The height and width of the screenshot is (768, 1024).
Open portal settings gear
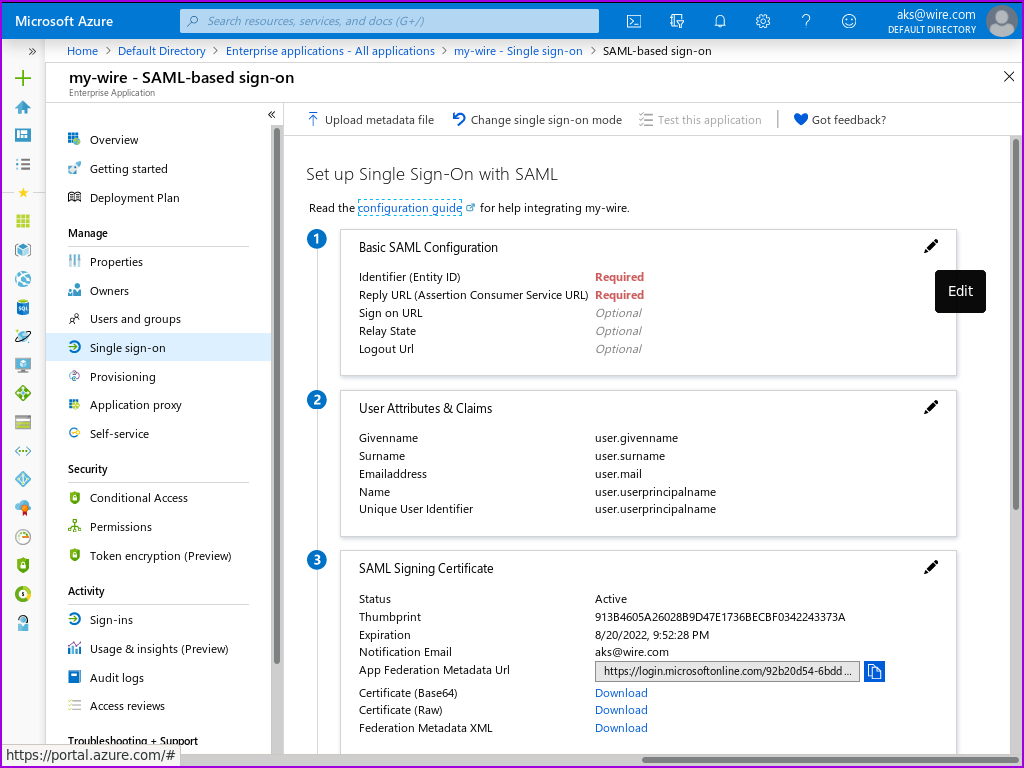point(763,21)
